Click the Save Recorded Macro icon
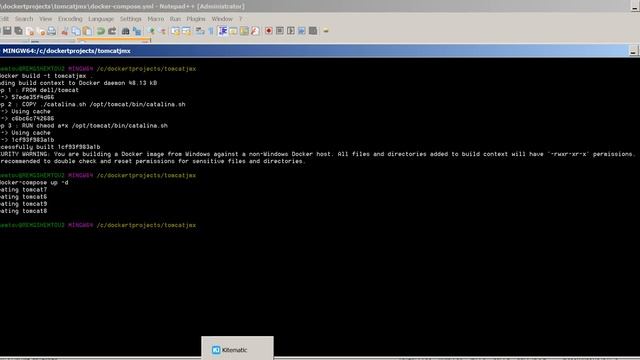The height and width of the screenshot is (360, 640). tap(313, 31)
